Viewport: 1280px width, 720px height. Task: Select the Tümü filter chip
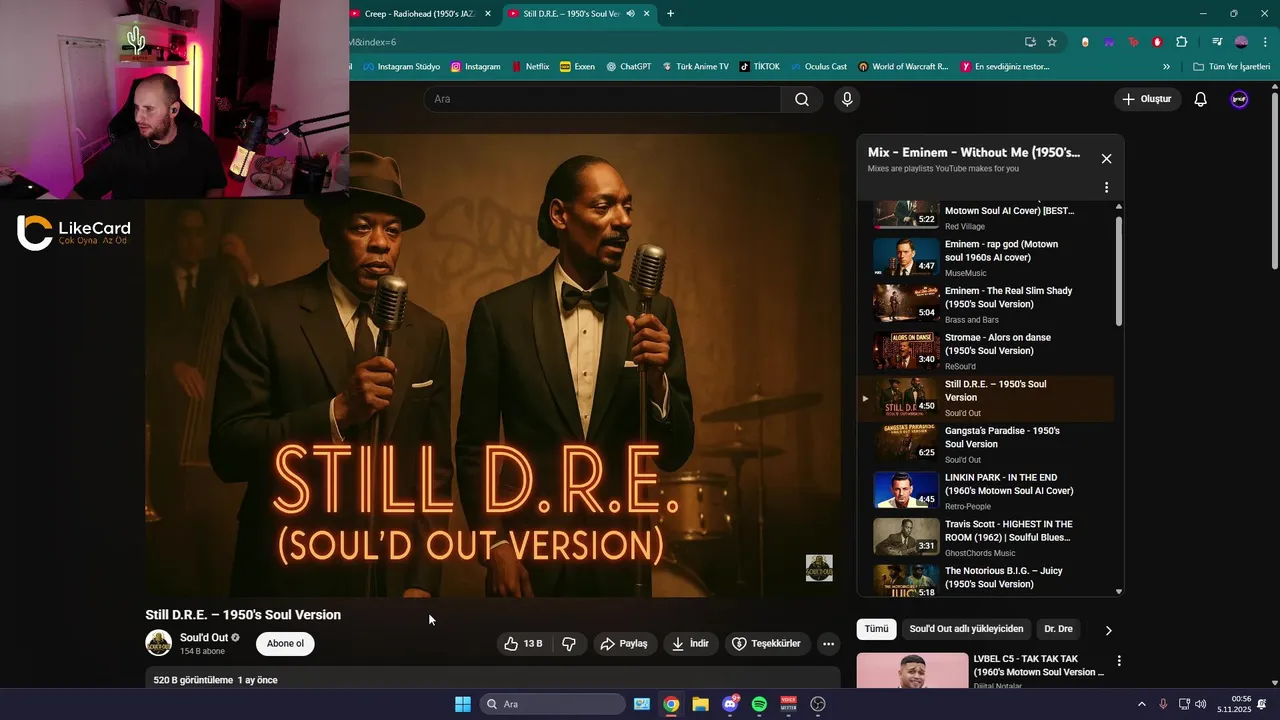coord(876,629)
